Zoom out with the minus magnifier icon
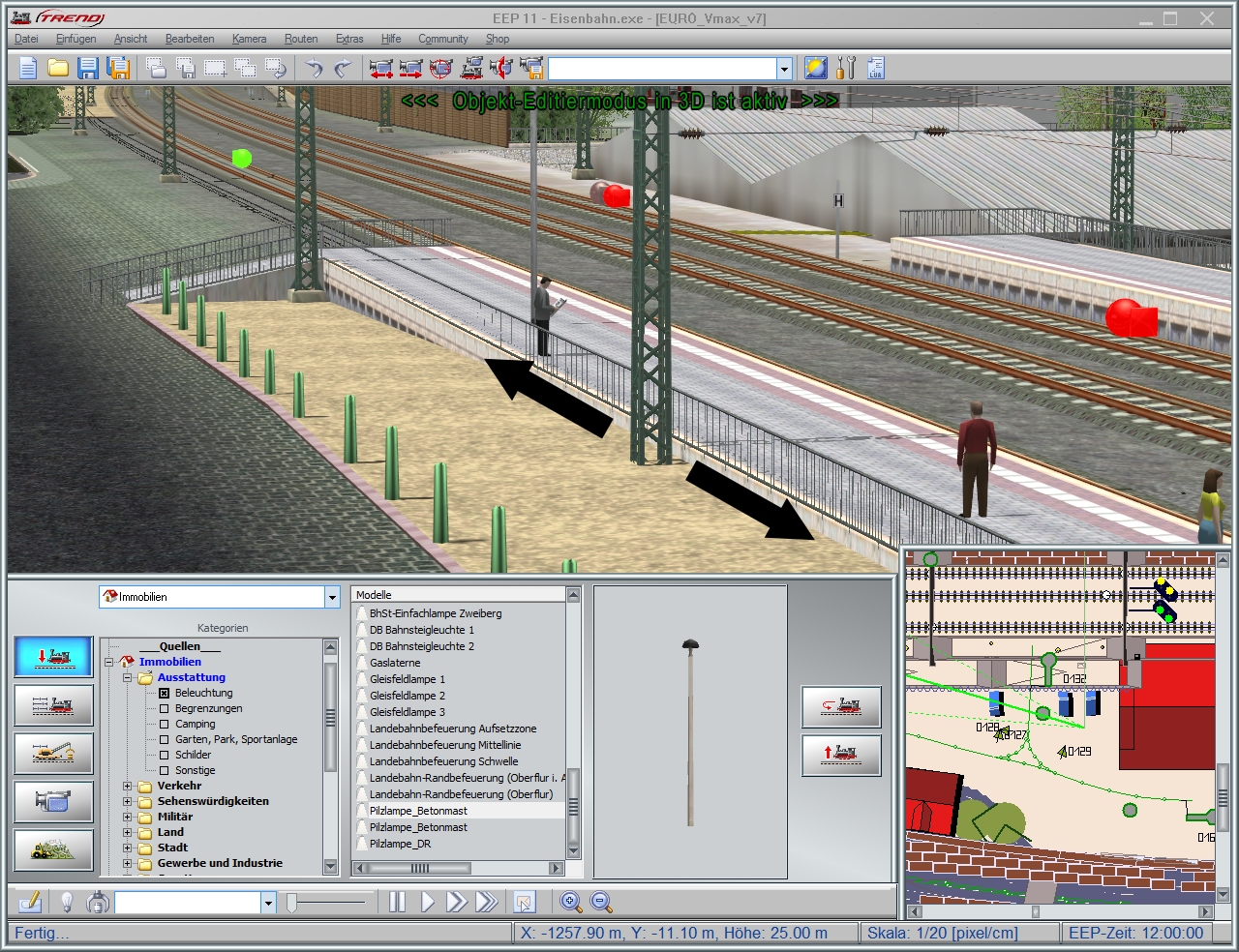This screenshot has height=952, width=1239. pos(601,902)
